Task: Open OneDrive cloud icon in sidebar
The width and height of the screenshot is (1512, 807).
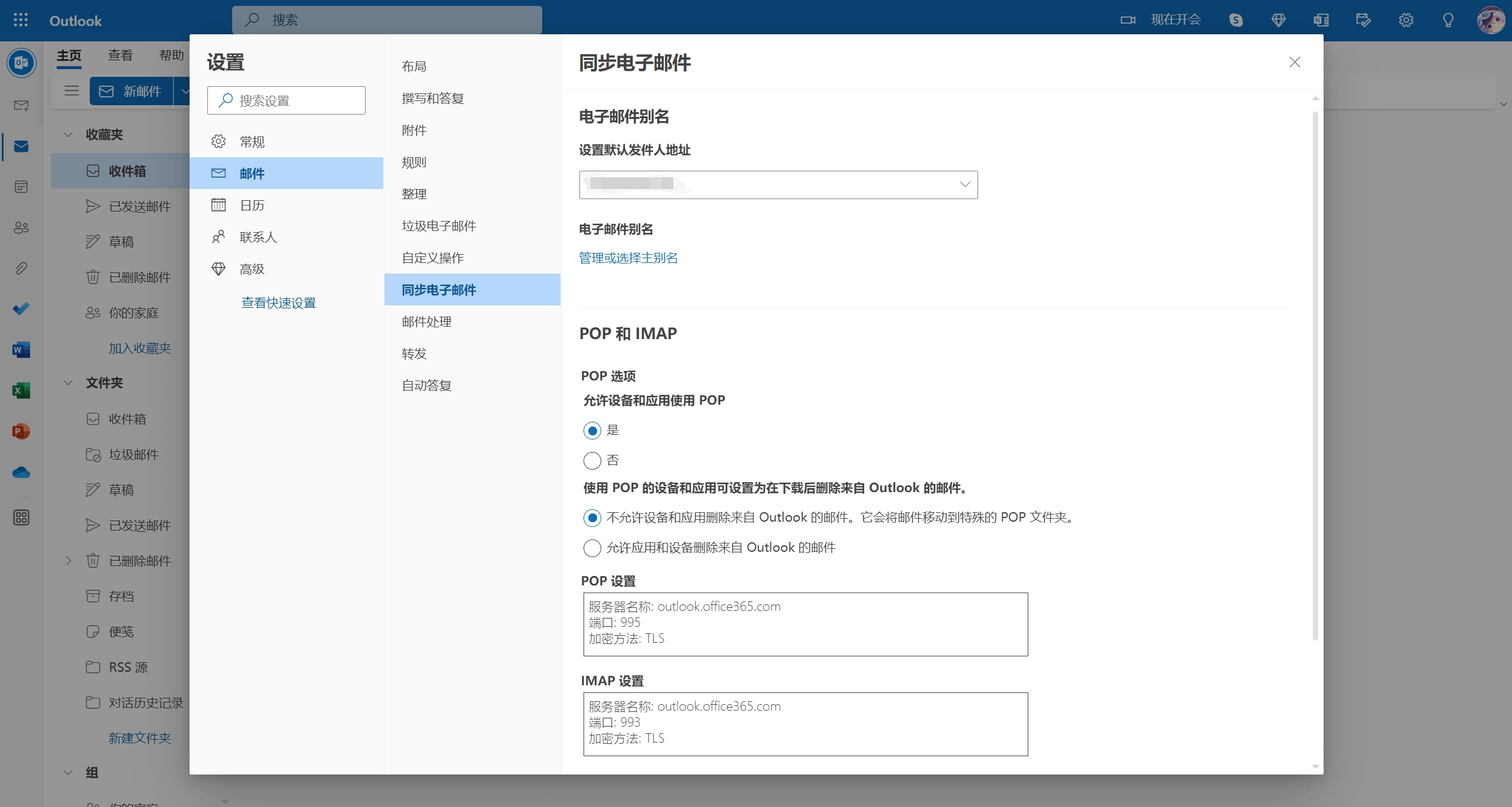Action: point(21,473)
